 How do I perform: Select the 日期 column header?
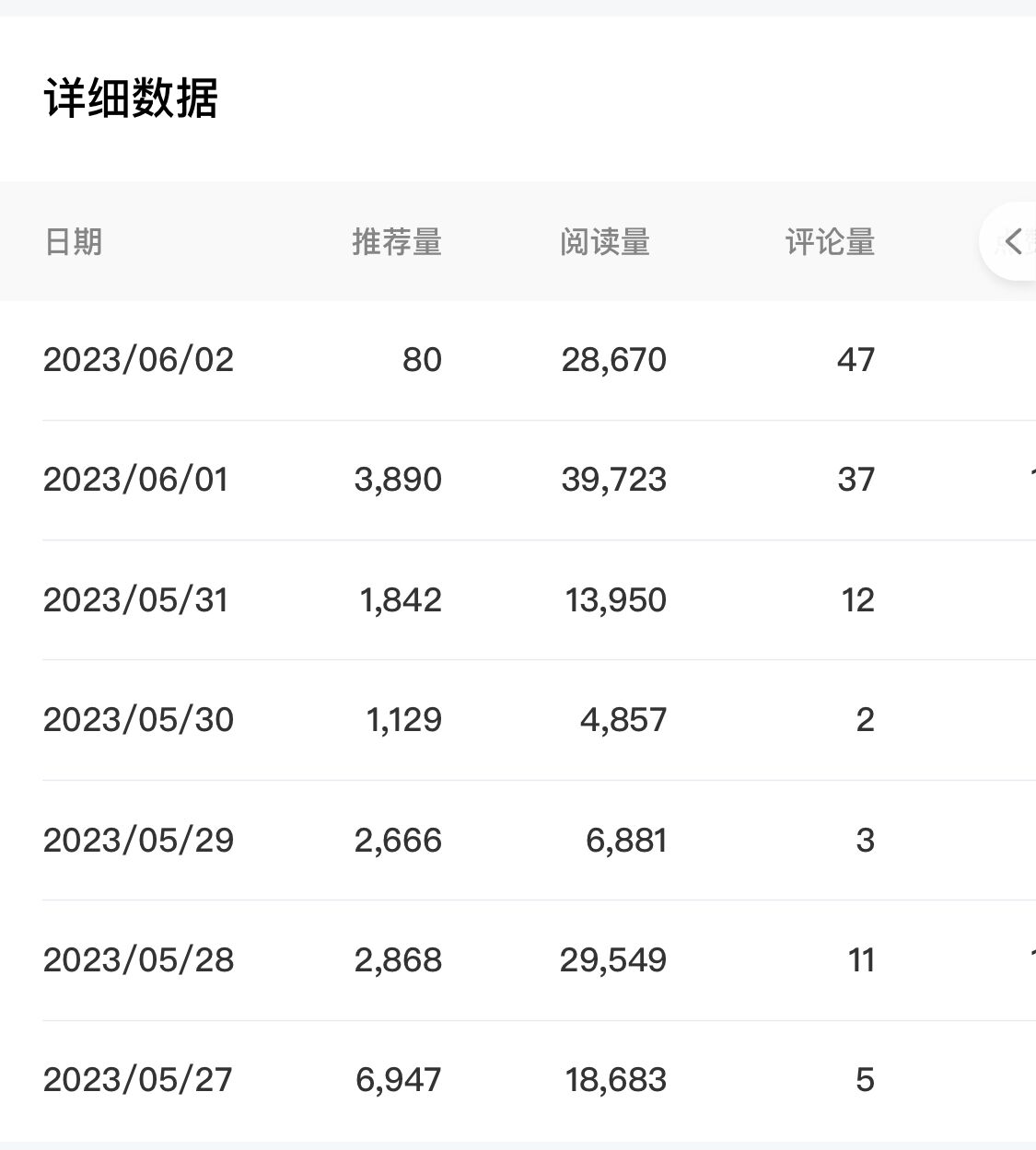74,242
